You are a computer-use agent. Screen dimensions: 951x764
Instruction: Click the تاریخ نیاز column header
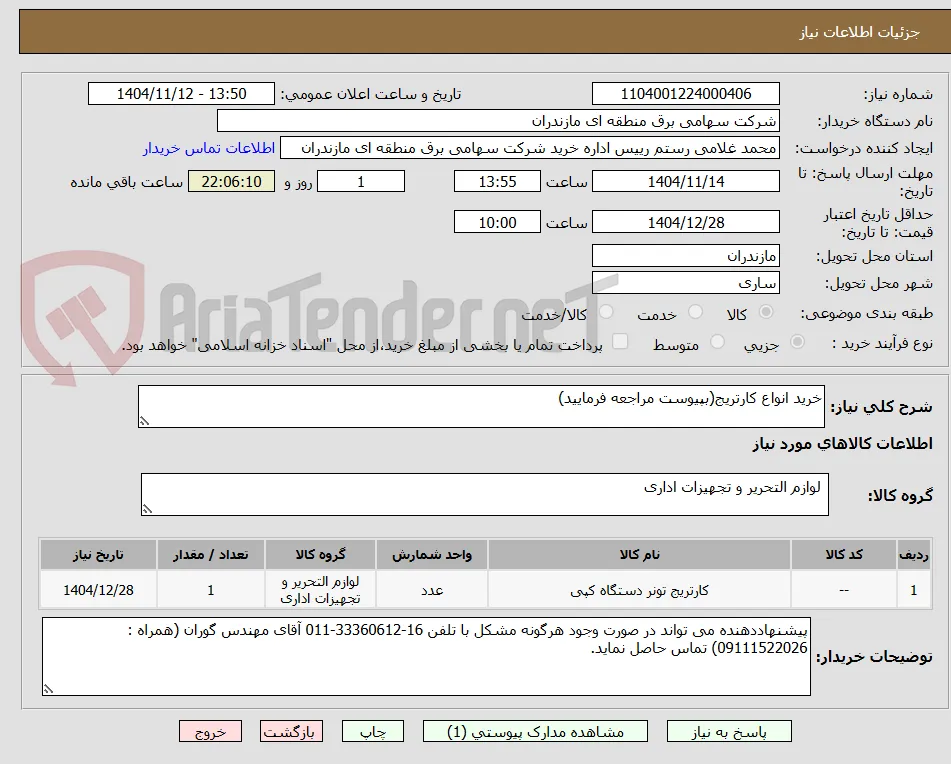coord(98,554)
